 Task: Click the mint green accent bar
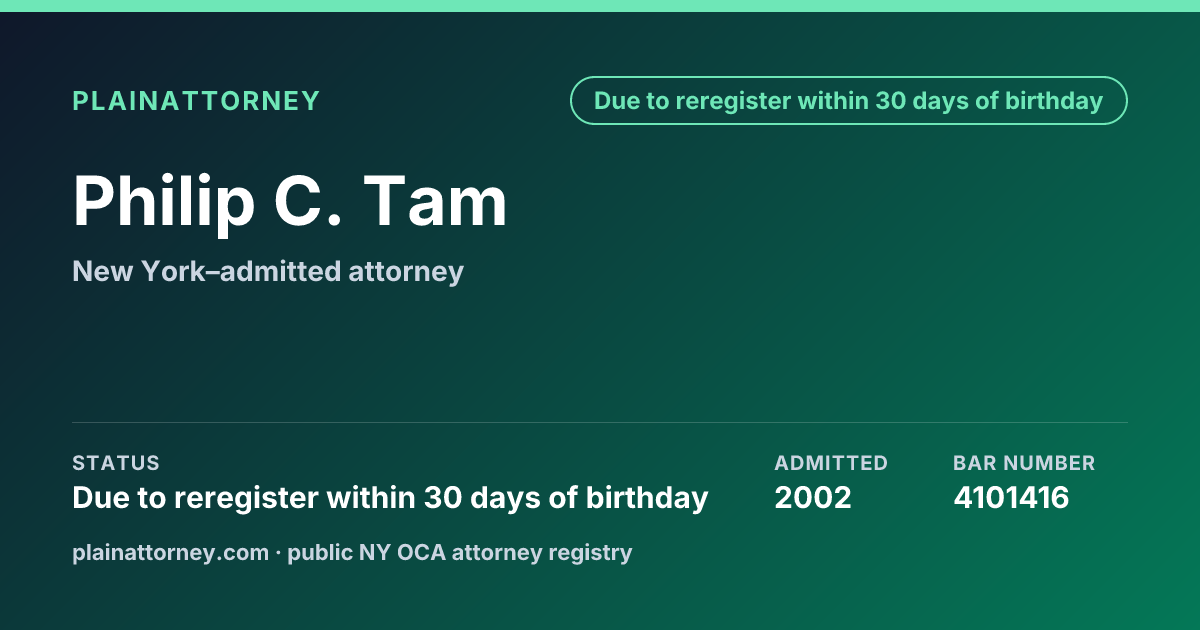tap(600, 6)
